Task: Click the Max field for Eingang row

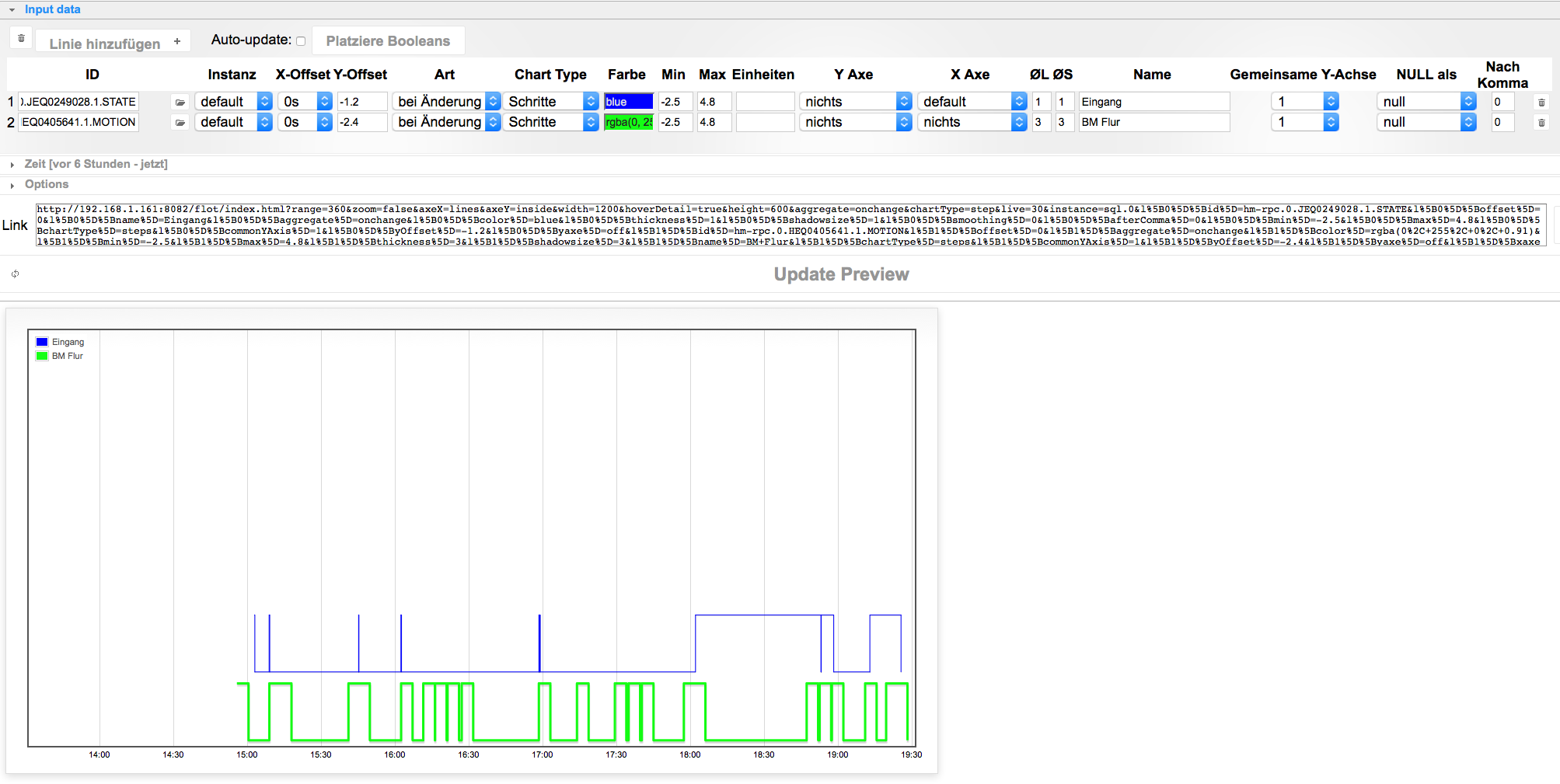Action: click(714, 102)
